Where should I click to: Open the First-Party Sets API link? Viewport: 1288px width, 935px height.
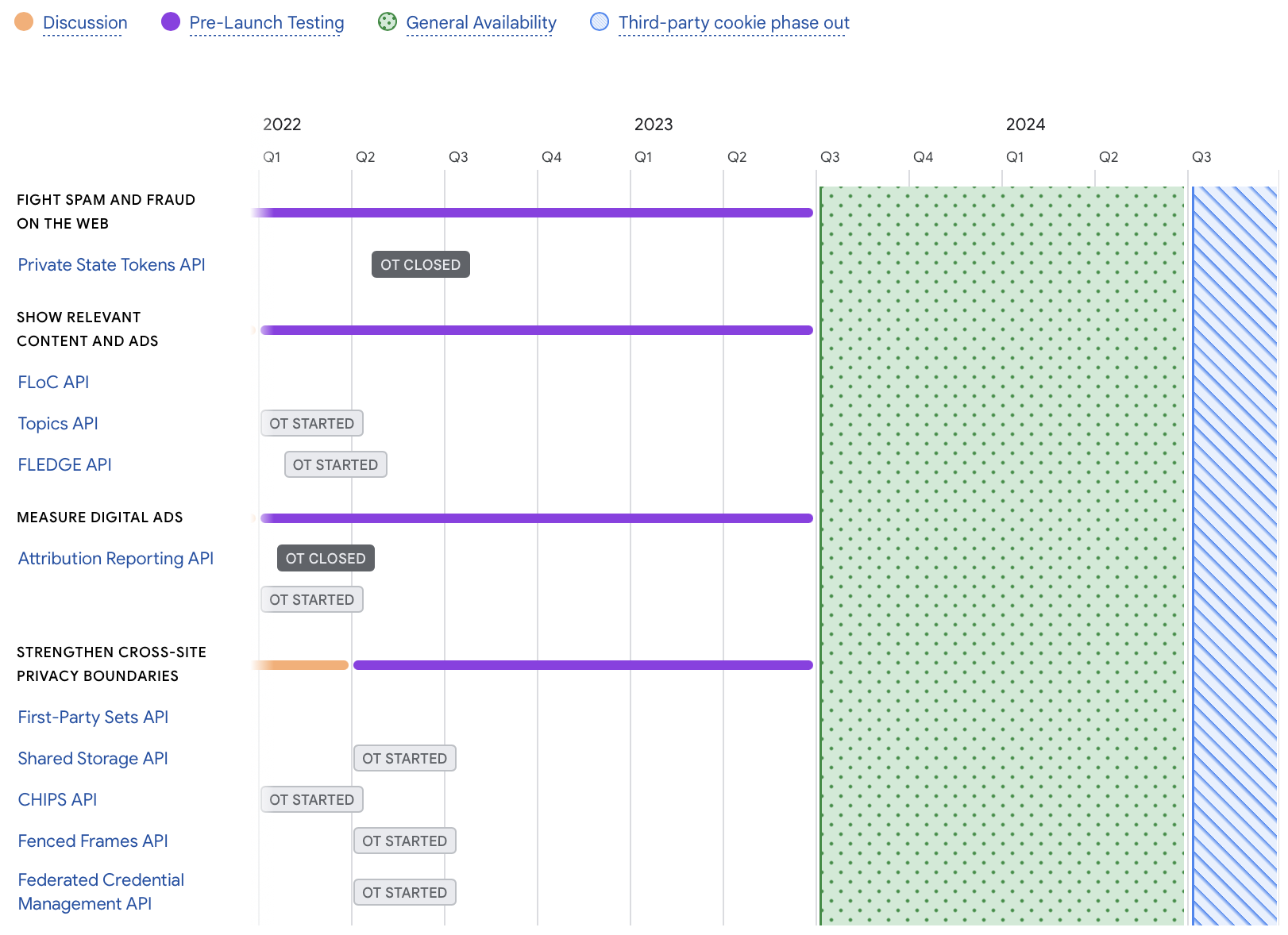(93, 718)
